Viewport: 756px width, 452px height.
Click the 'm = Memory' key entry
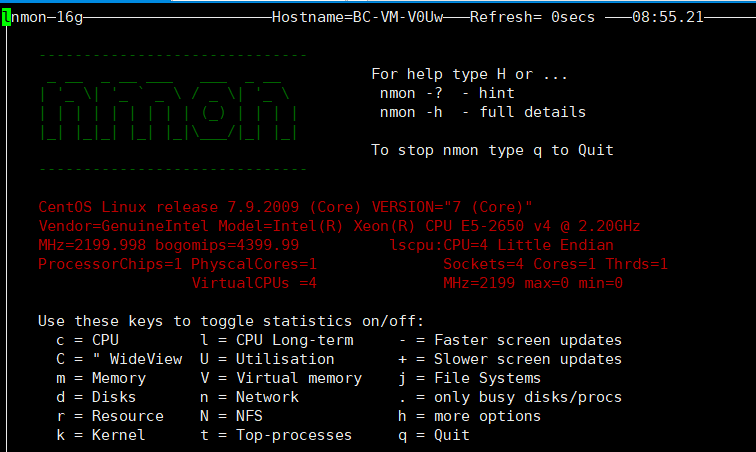101,378
